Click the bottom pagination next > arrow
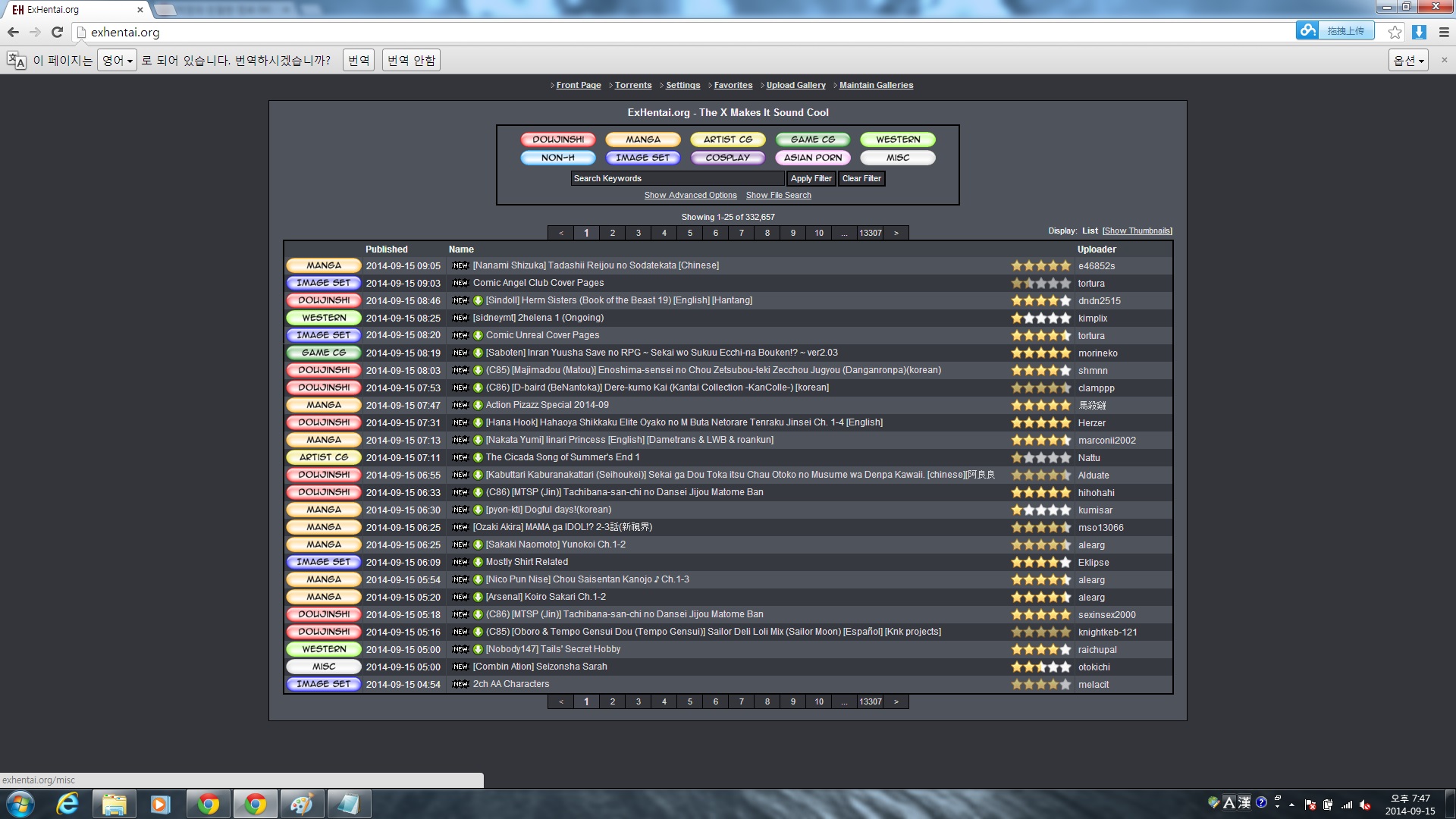This screenshot has width=1456, height=819. 896,702
